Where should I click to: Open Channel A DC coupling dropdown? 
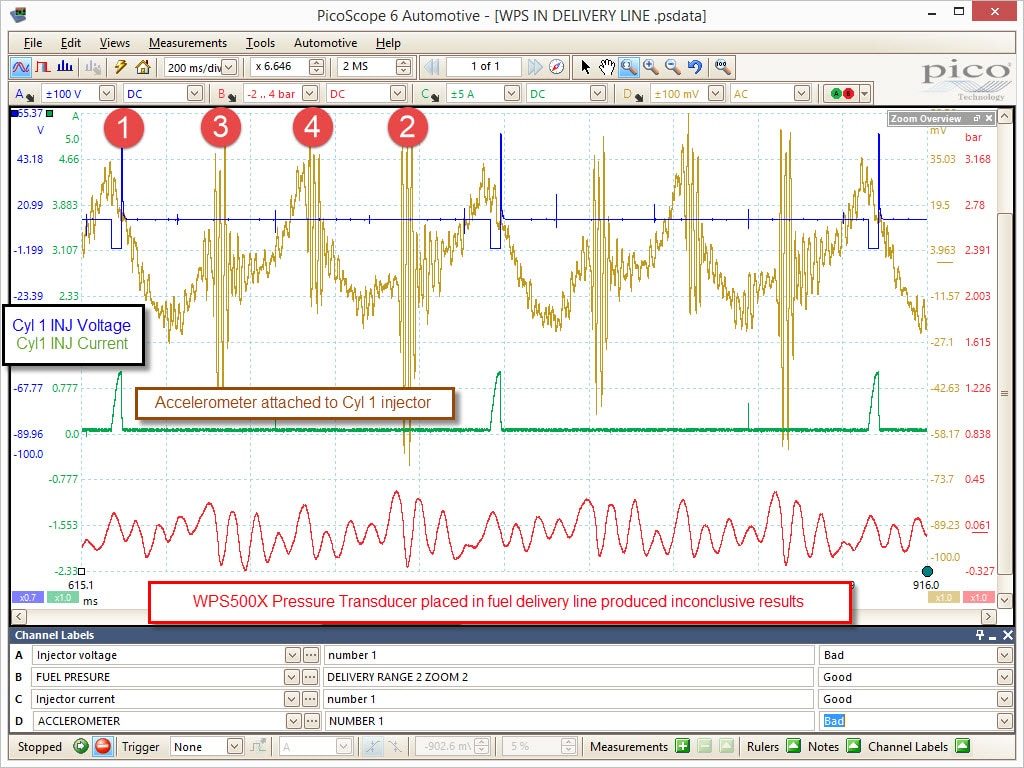(195, 94)
